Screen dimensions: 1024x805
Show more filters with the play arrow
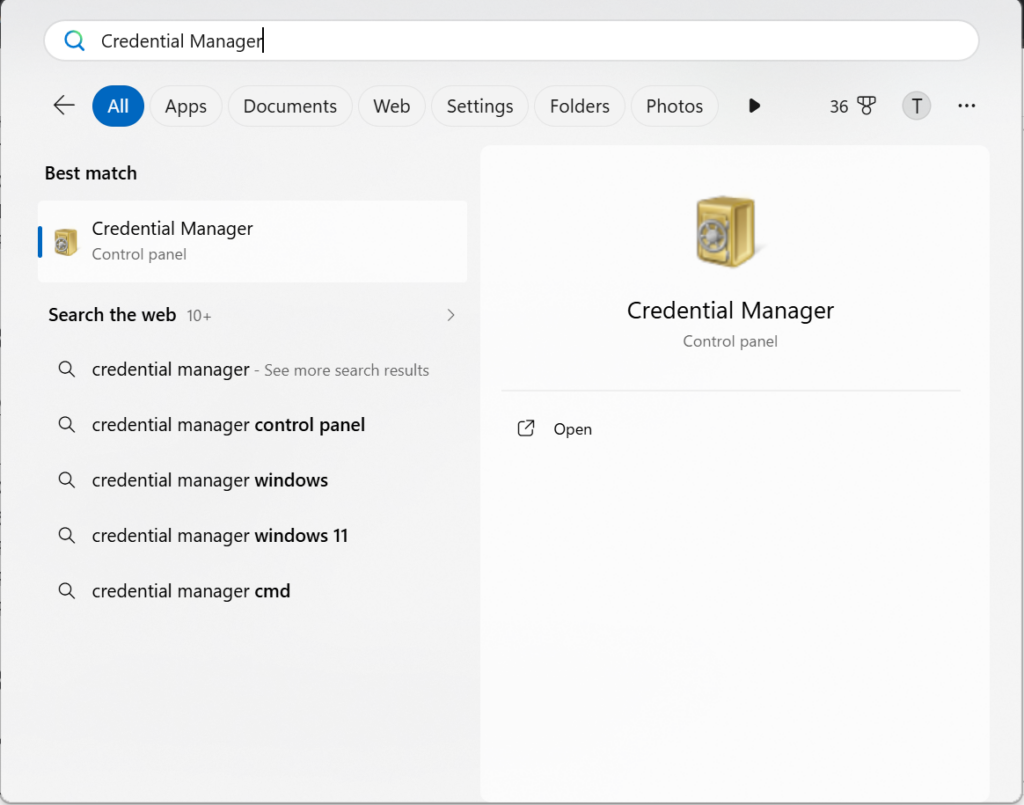[x=754, y=106]
